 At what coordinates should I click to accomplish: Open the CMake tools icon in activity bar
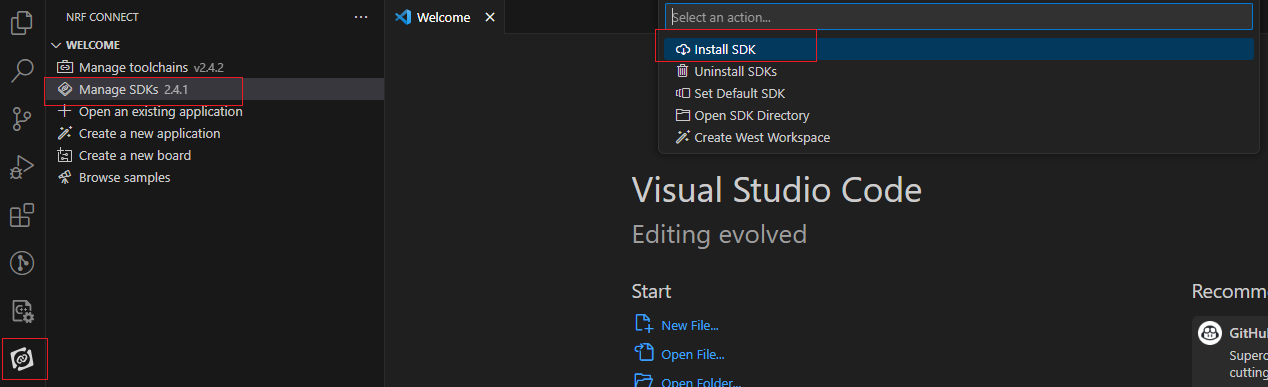(22, 311)
